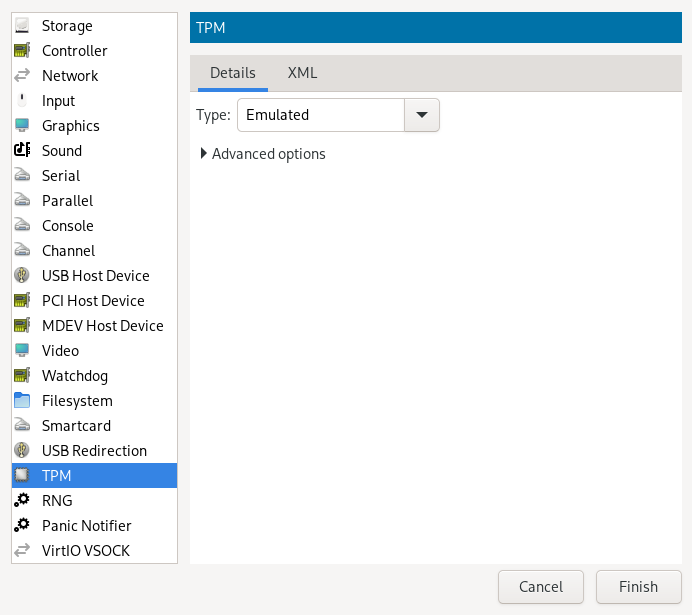The height and width of the screenshot is (615, 692).
Task: Switch to the XML tab
Action: [302, 73]
